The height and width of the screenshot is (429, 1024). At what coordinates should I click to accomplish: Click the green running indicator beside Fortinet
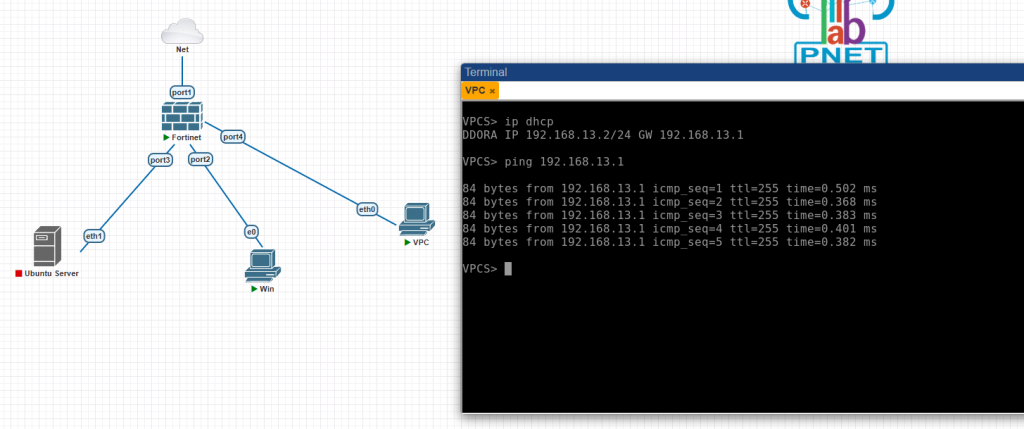pos(166,137)
